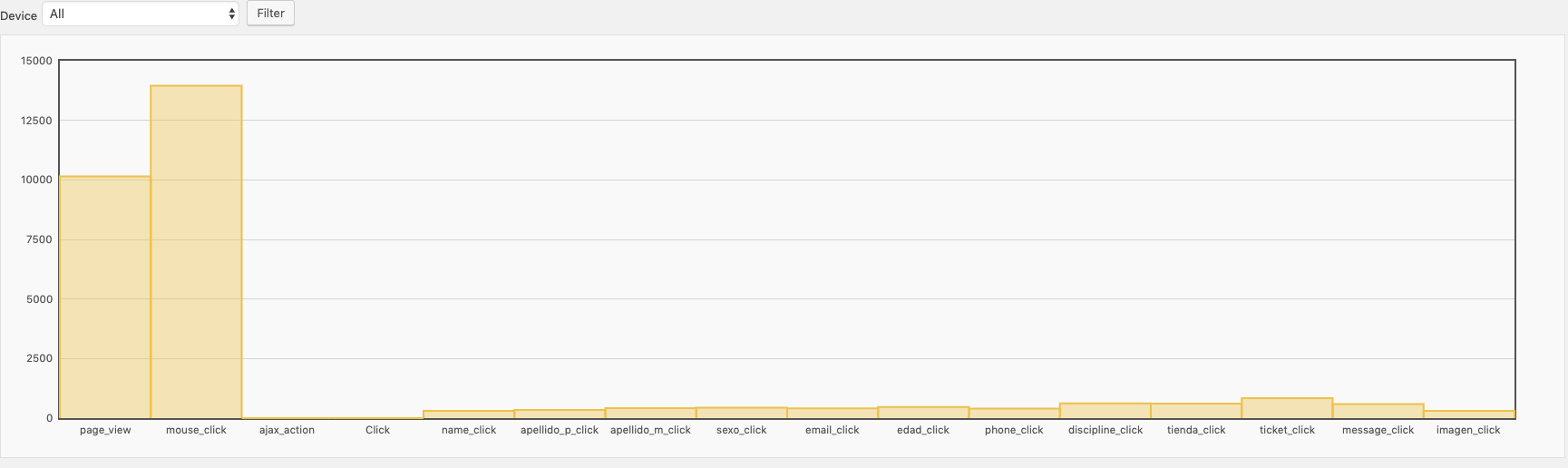Select the phone_click bar
Screen dimensions: 1568x468
pos(1014,414)
